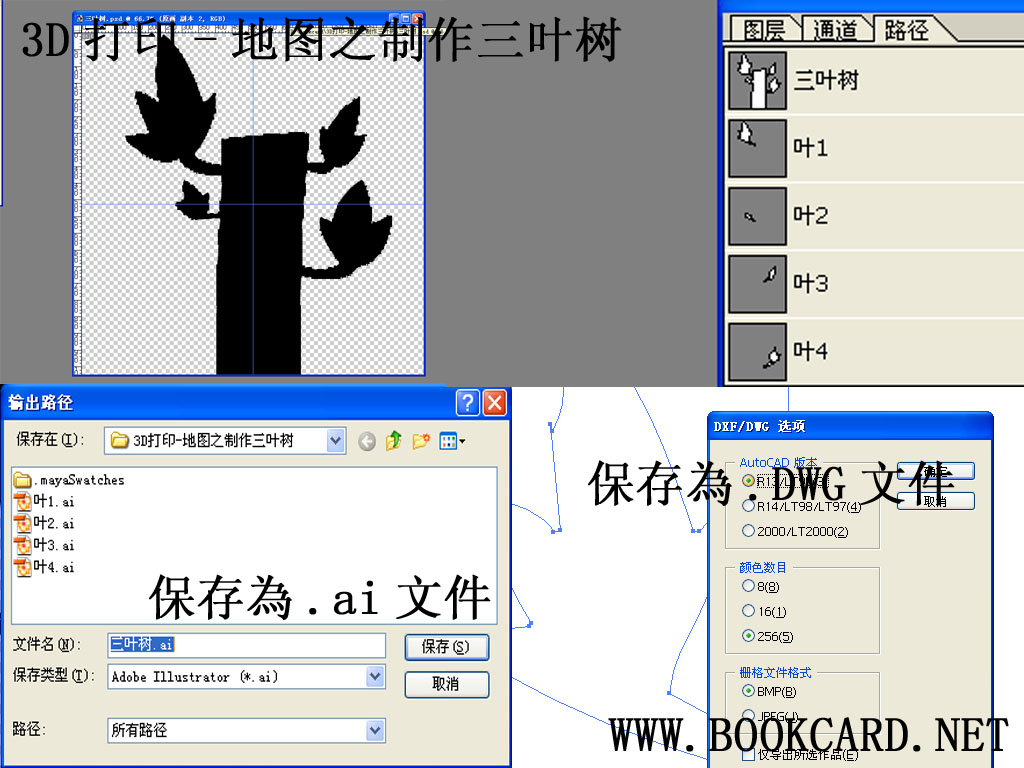Click 取消 in the 输出路径 dialog

(x=446, y=685)
